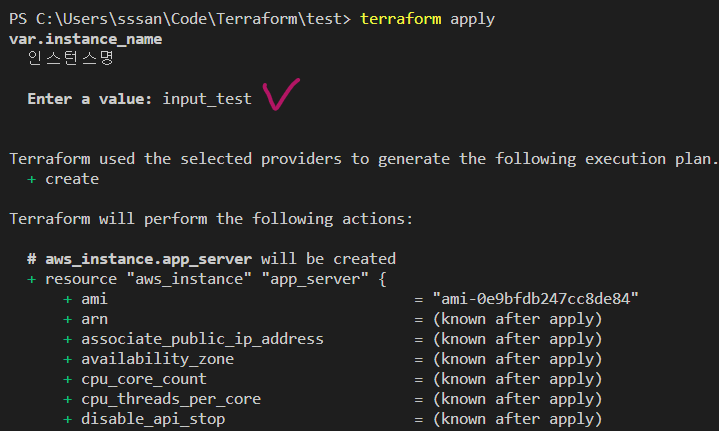The width and height of the screenshot is (719, 431).
Task: Click the input_test value after the prompt
Action: pos(206,99)
